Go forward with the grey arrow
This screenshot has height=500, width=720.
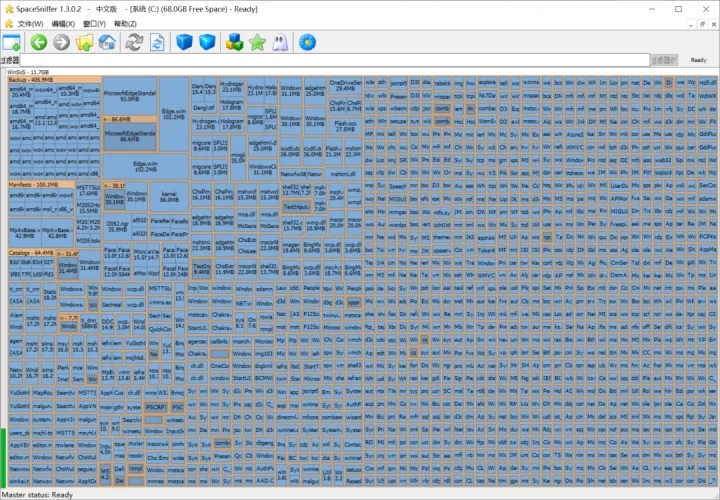[62, 42]
